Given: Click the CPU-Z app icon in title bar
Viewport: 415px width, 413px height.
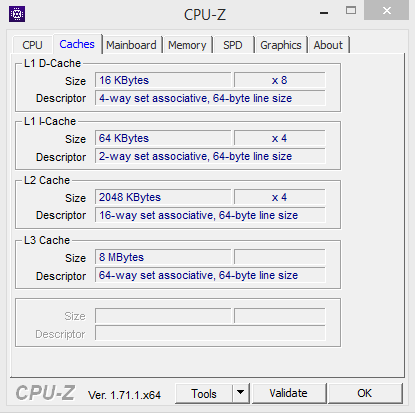Looking at the screenshot, I should [17, 14].
